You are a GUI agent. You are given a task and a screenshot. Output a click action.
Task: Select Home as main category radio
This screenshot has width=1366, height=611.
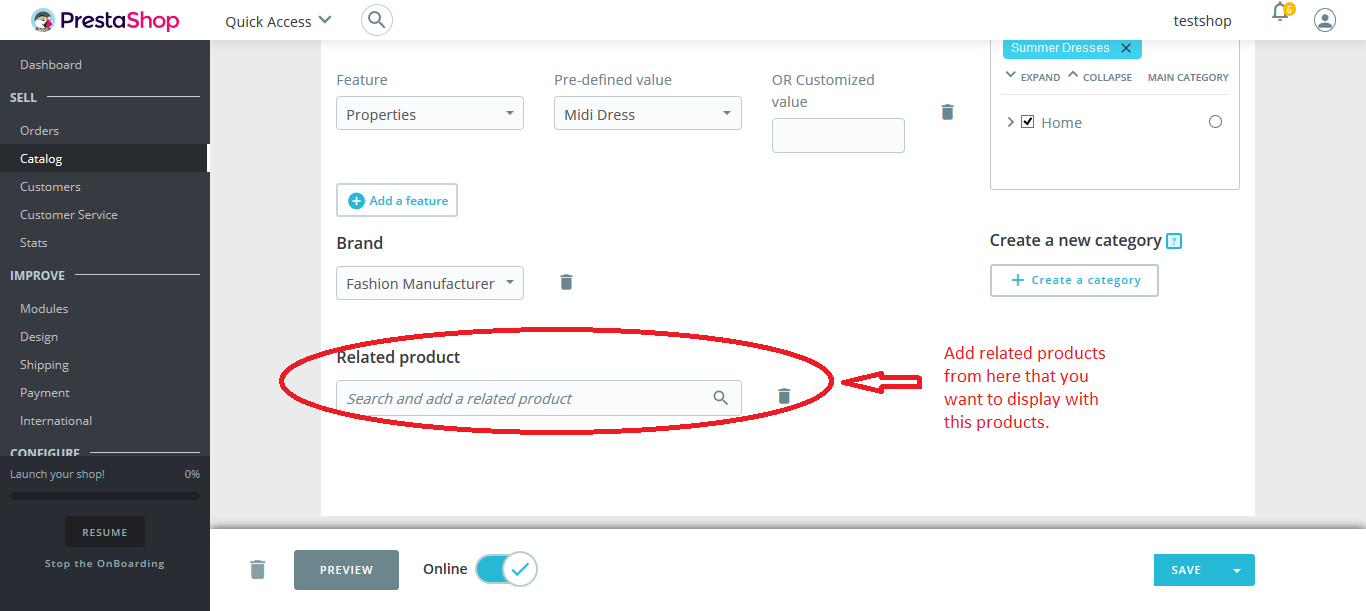point(1215,122)
